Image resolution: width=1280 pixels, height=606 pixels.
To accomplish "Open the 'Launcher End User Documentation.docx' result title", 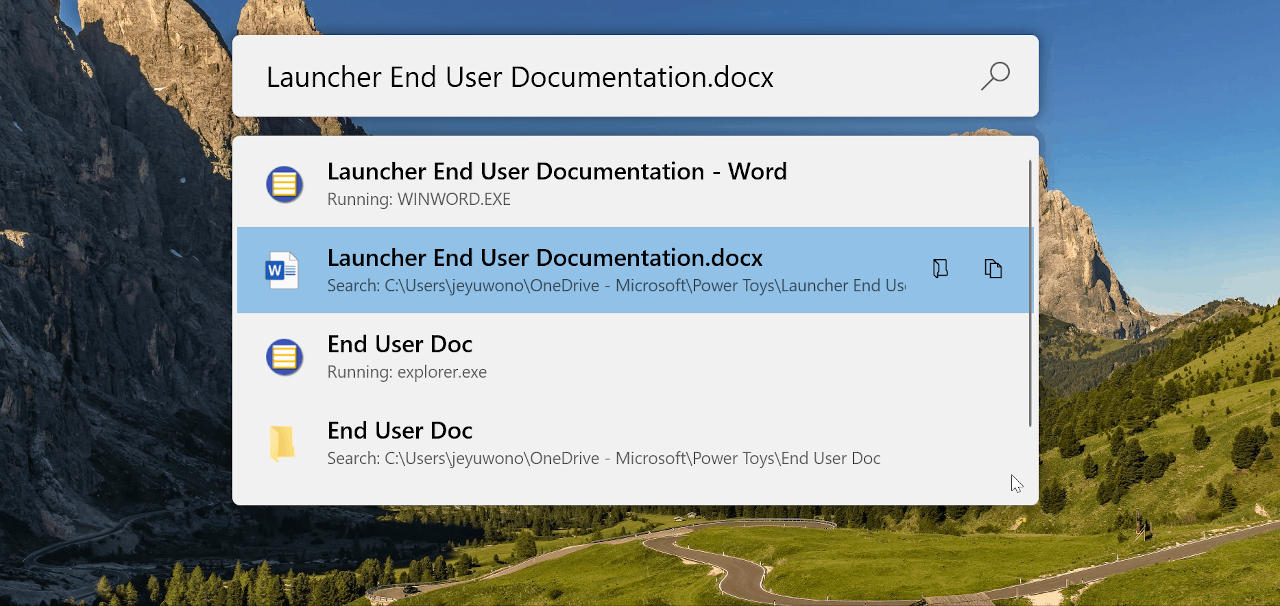I will click(545, 258).
